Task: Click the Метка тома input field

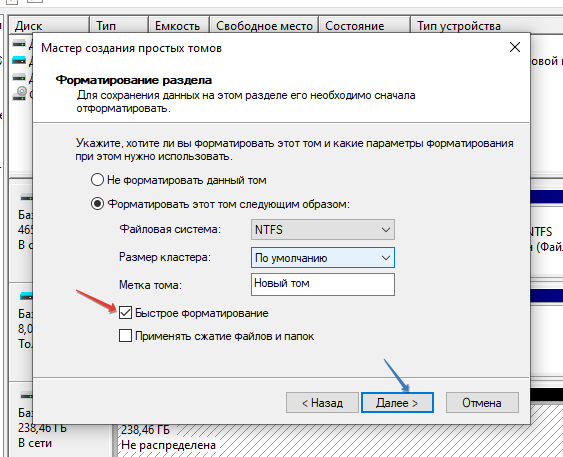Action: coord(322,284)
